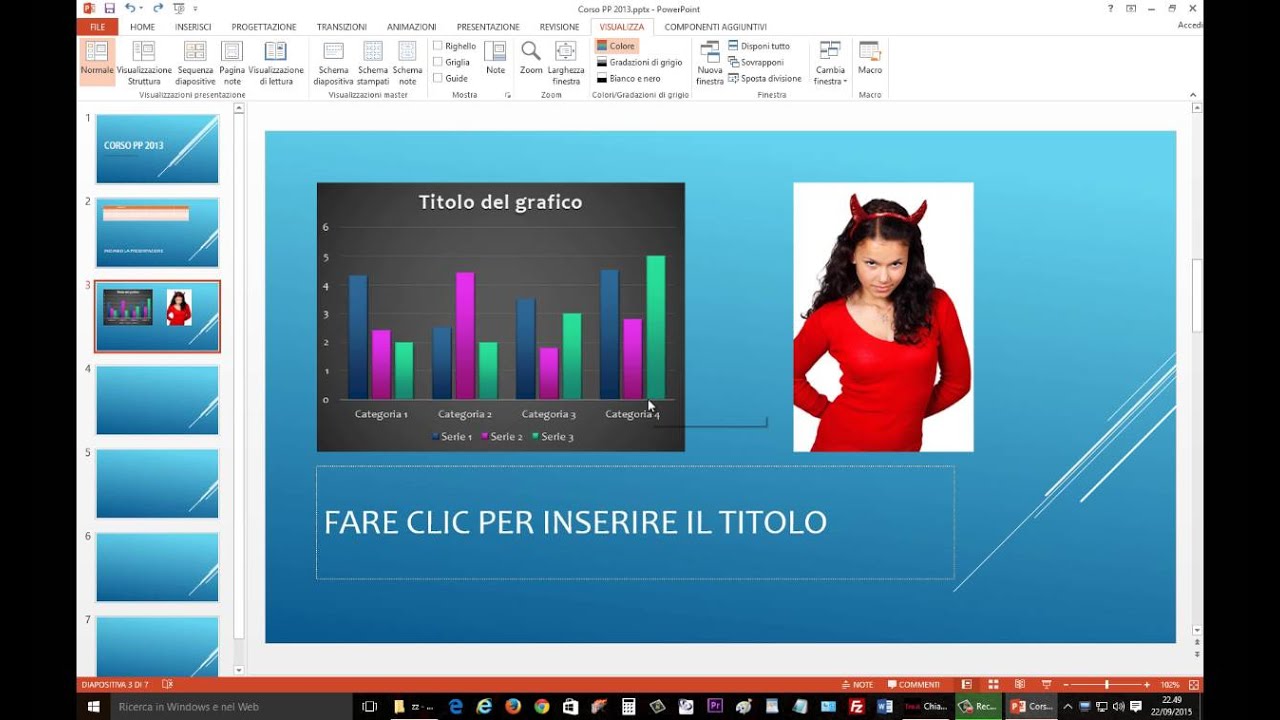Click the Note ribbon button

[495, 58]
